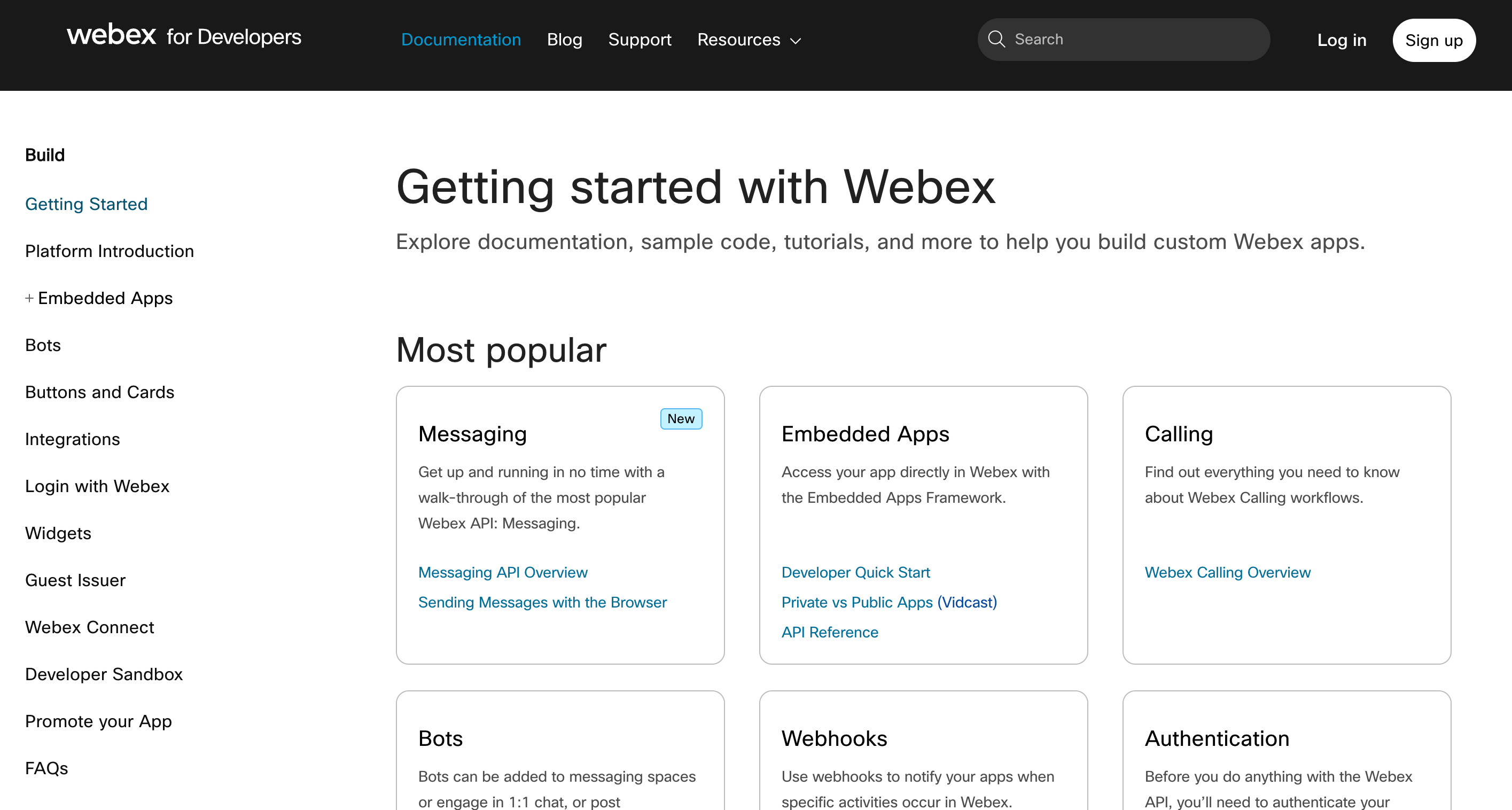The image size is (1512, 810).
Task: Click the Search input field
Action: click(x=1133, y=40)
